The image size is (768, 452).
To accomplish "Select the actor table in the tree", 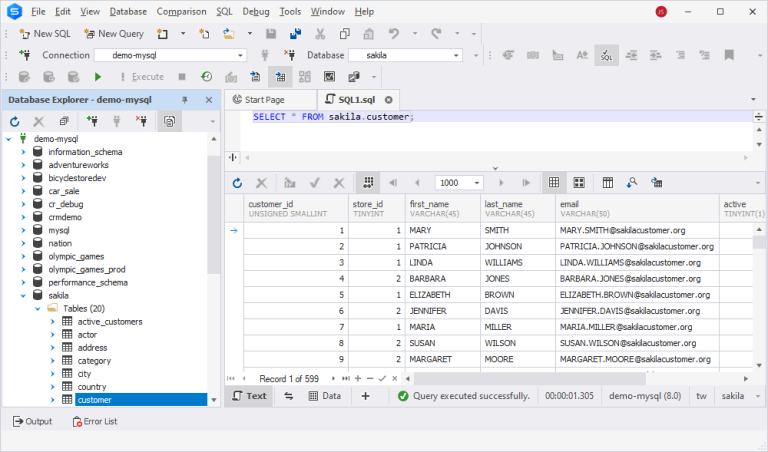I will 87,335.
